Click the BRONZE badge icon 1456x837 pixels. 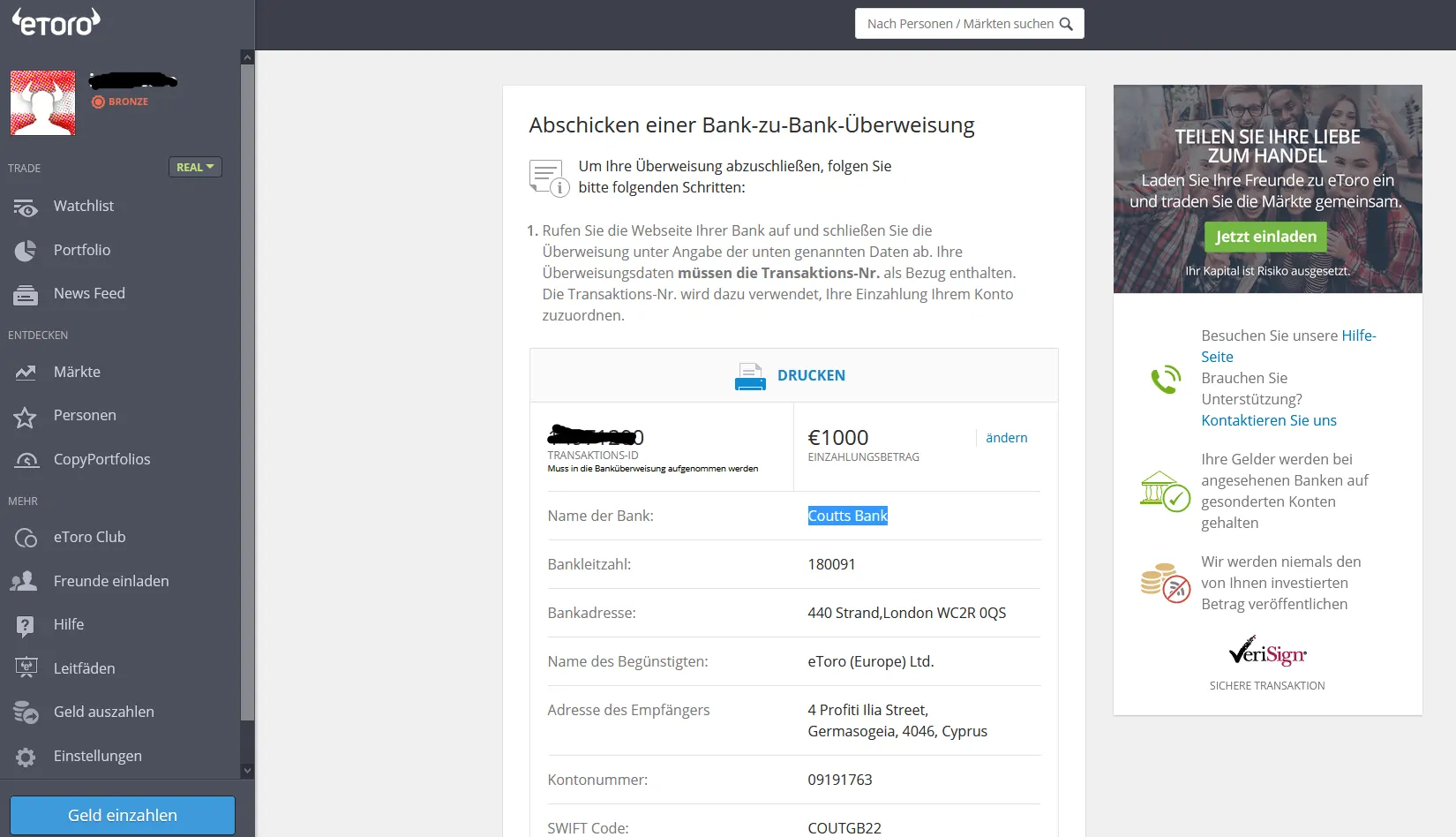[98, 102]
